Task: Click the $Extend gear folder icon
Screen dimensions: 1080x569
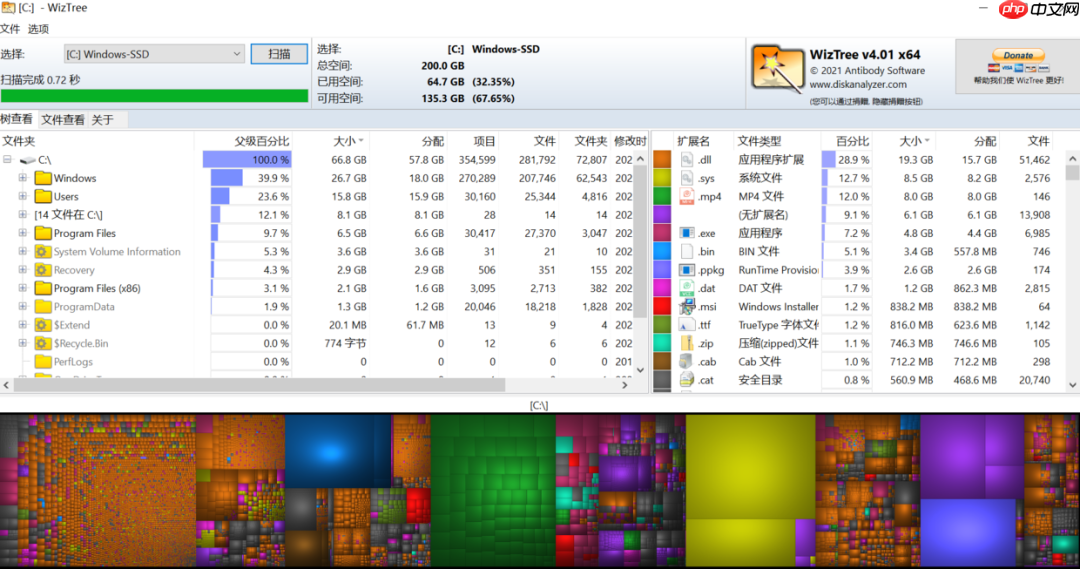Action: coord(43,324)
